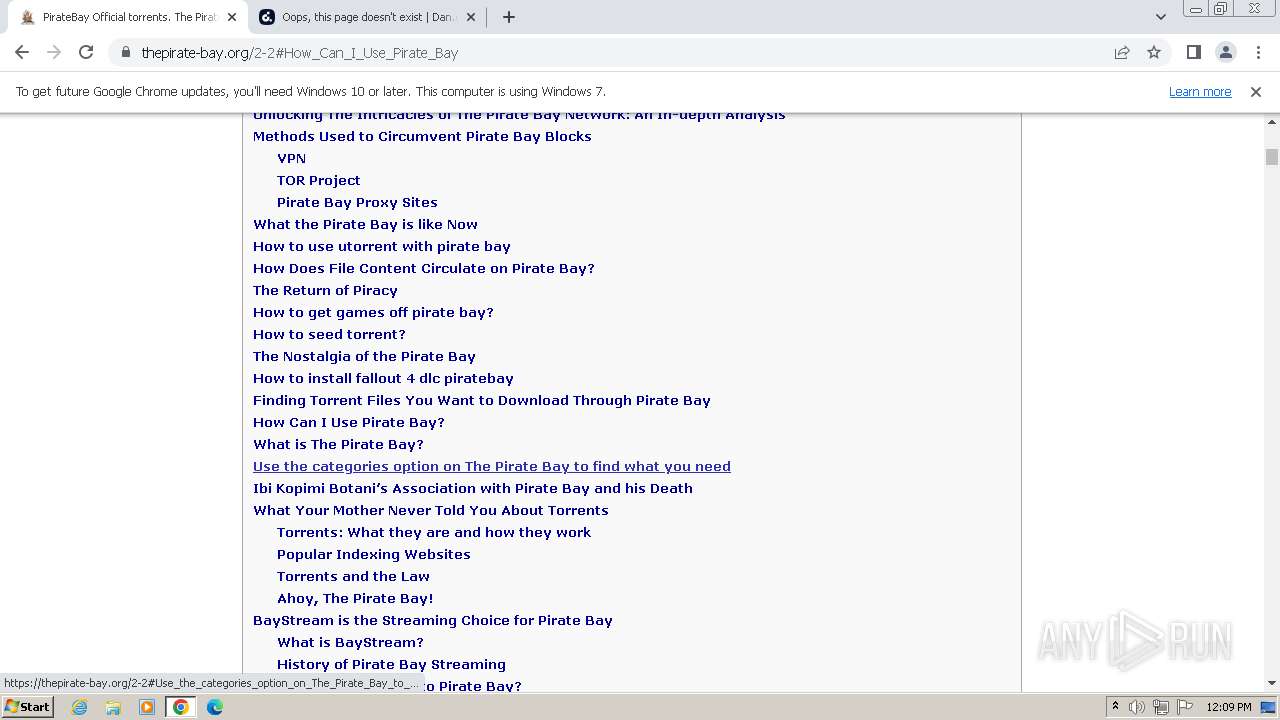View site information lock icon

tap(125, 53)
